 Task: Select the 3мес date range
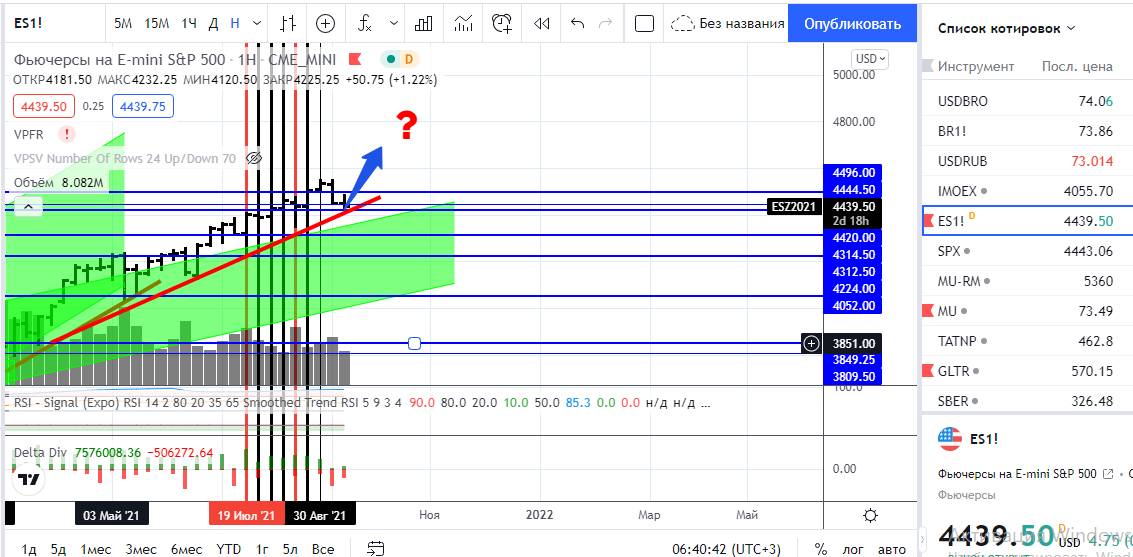141,549
